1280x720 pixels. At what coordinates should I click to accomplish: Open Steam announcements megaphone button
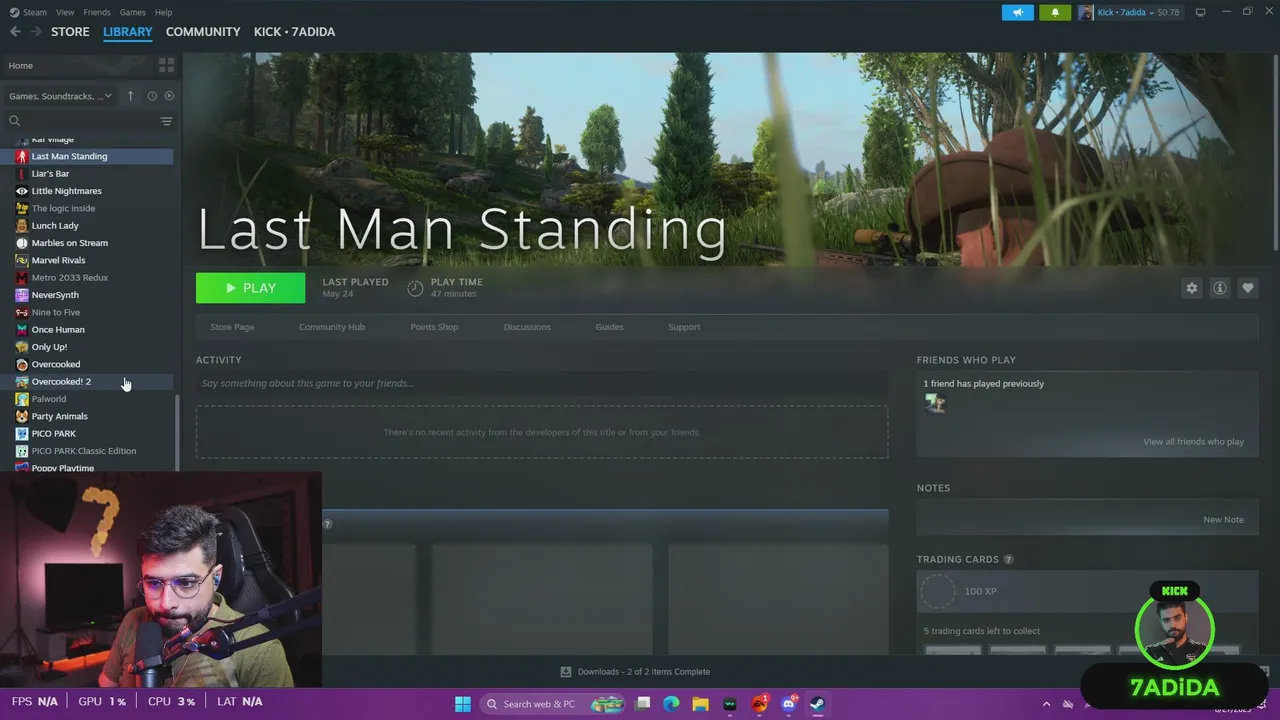click(x=1018, y=12)
